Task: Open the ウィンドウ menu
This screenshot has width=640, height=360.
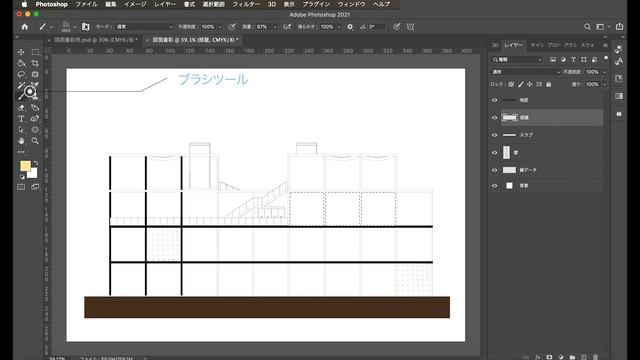Action: (x=351, y=4)
